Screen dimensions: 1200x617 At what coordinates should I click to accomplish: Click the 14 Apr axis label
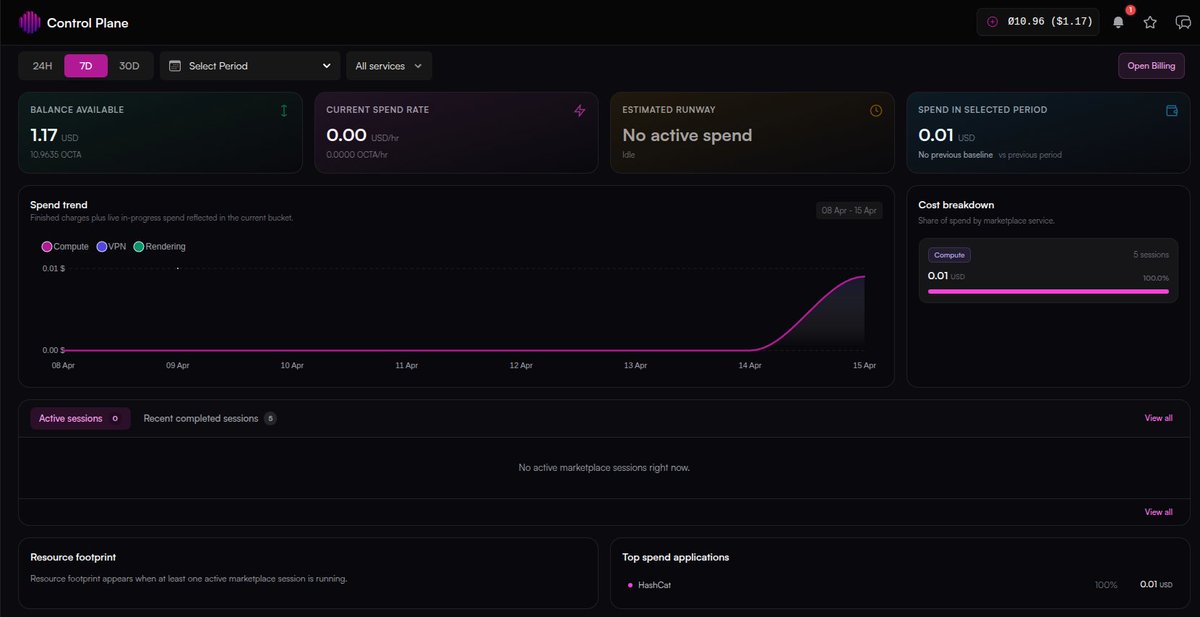[x=749, y=366]
